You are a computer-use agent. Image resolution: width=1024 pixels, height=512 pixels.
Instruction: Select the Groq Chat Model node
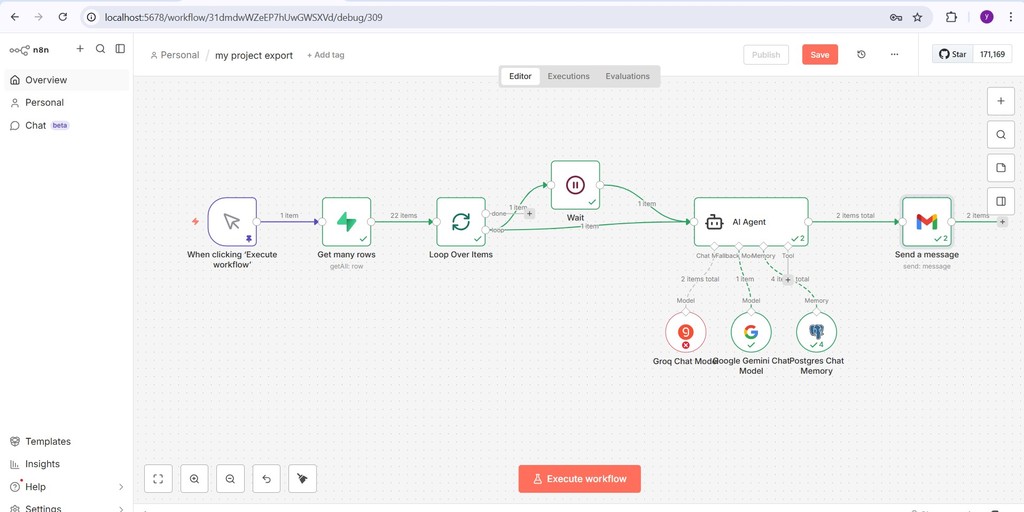click(x=686, y=332)
